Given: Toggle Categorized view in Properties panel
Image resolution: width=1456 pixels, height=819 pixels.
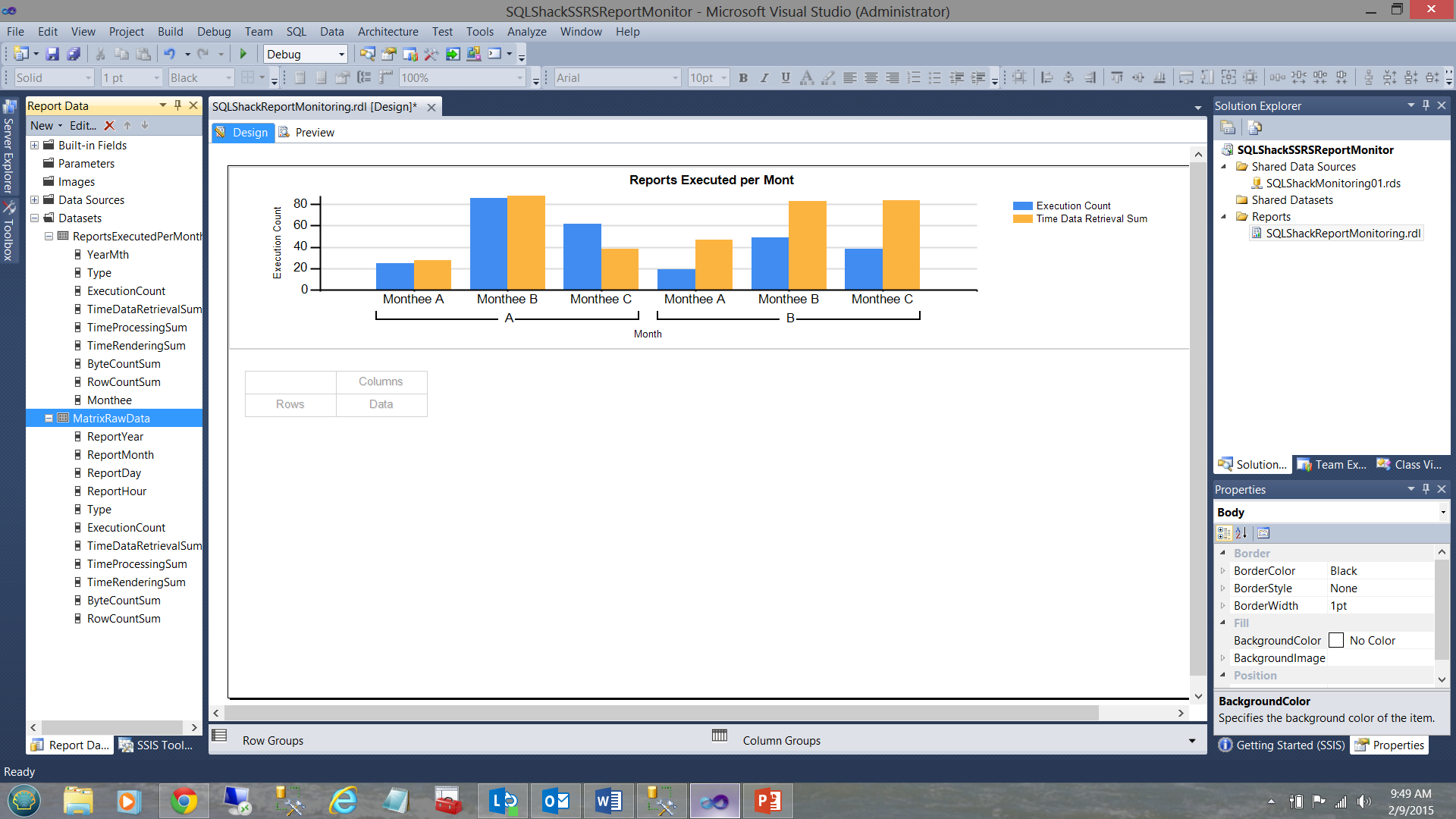Looking at the screenshot, I should [1224, 533].
